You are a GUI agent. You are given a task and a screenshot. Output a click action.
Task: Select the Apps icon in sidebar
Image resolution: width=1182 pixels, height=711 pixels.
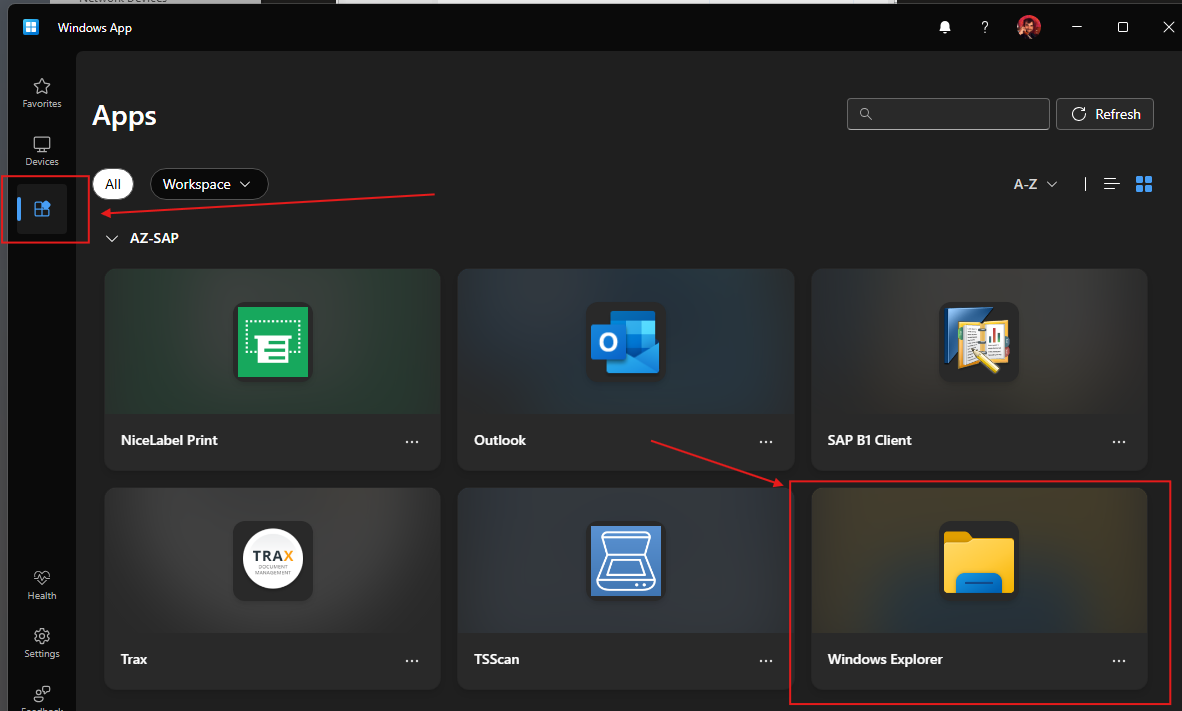[42, 209]
